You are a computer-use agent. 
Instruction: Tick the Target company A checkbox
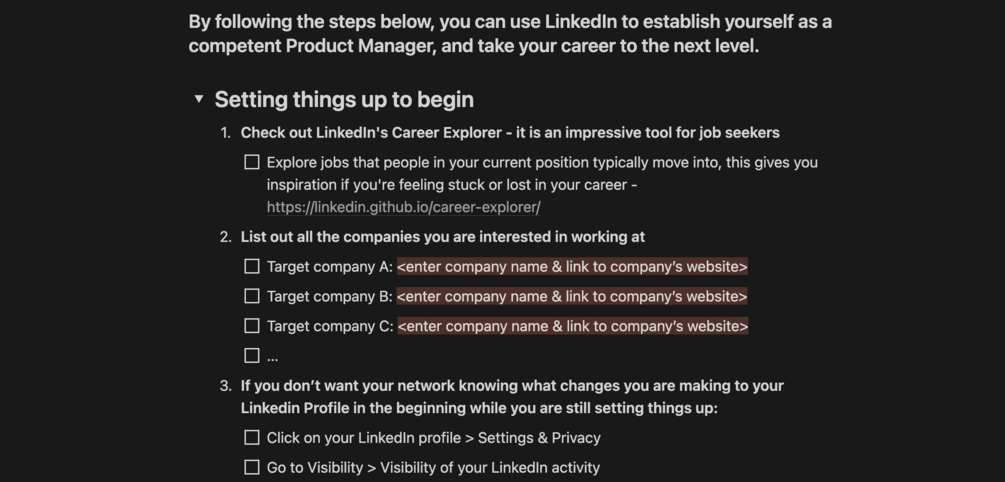coord(252,267)
